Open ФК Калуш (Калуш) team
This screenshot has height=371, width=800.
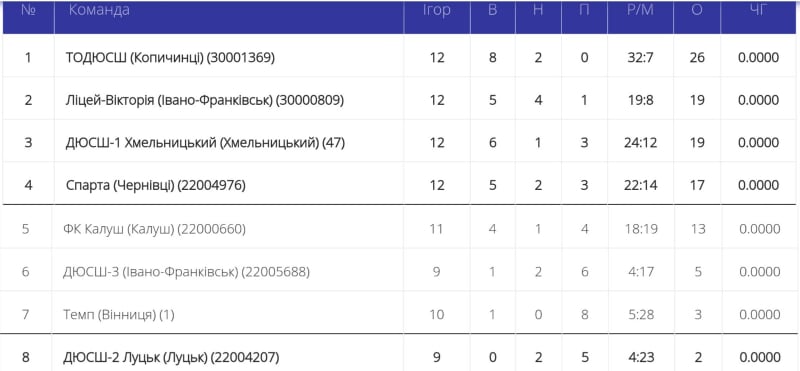click(x=155, y=229)
